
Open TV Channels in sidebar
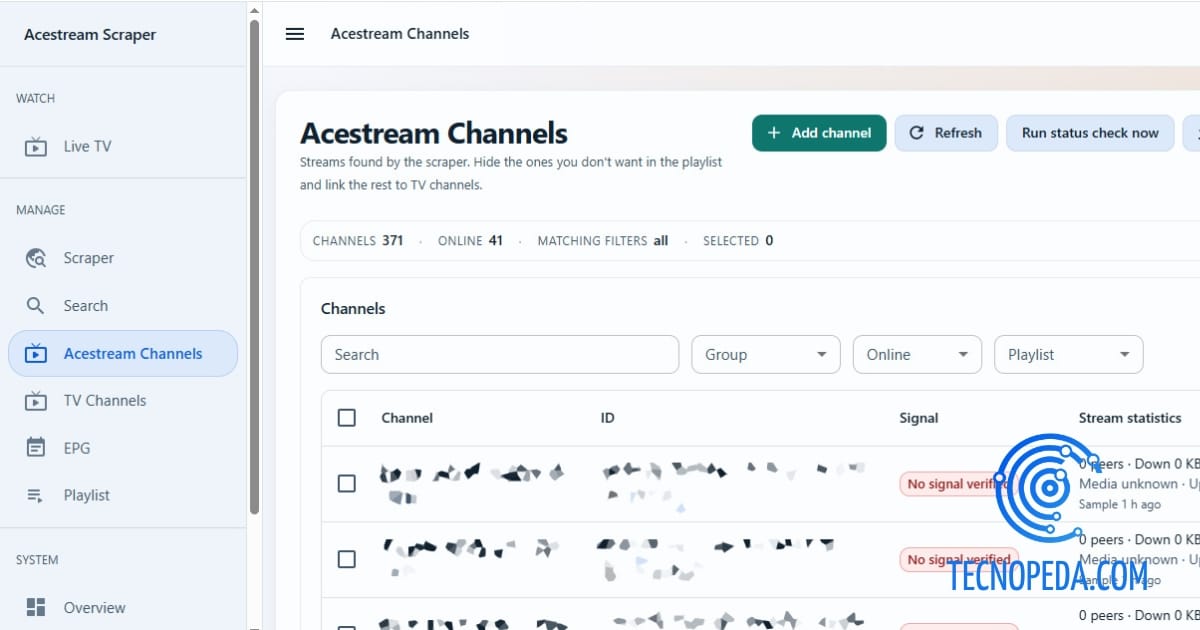(x=123, y=400)
